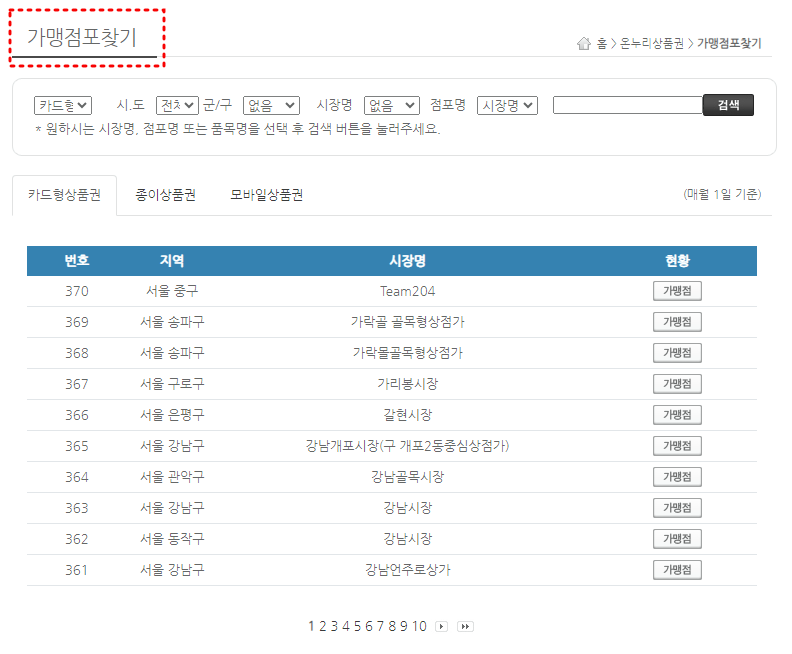Go to page 1 in pagination

311,626
